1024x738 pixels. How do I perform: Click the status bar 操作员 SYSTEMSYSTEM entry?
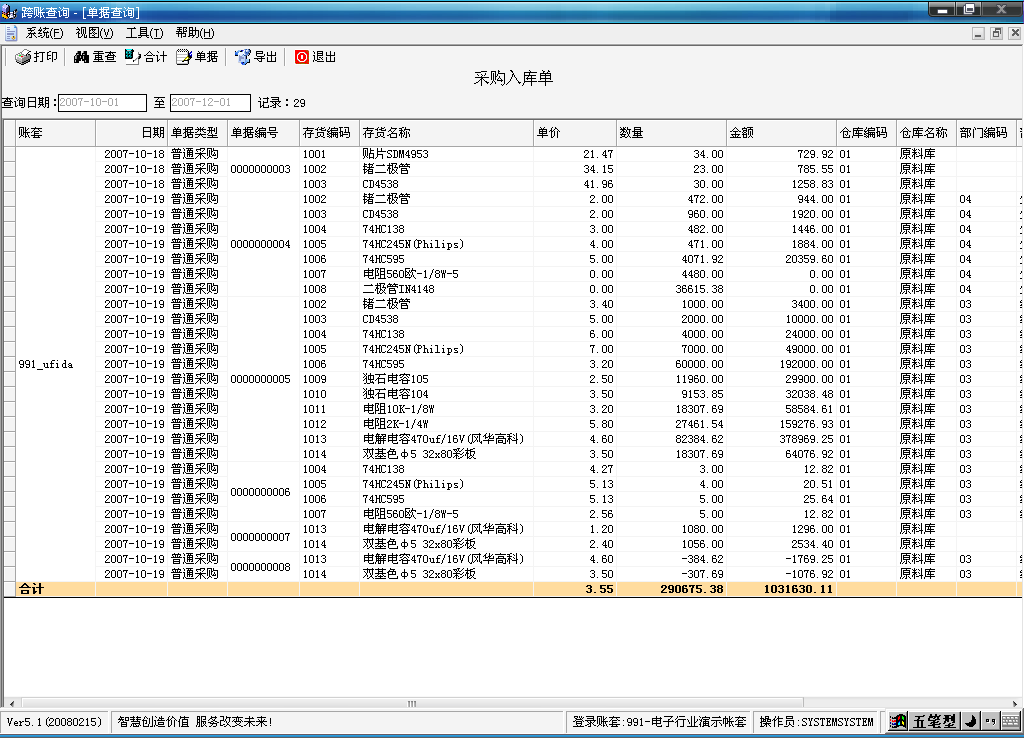click(x=816, y=722)
